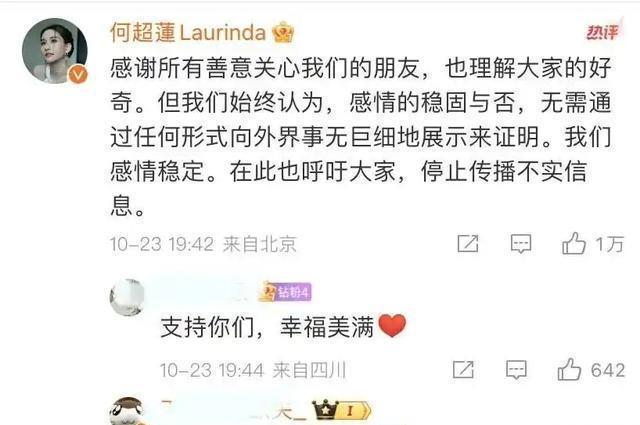Like Laurinda's comment with the thumbs-up

click(x=573, y=243)
